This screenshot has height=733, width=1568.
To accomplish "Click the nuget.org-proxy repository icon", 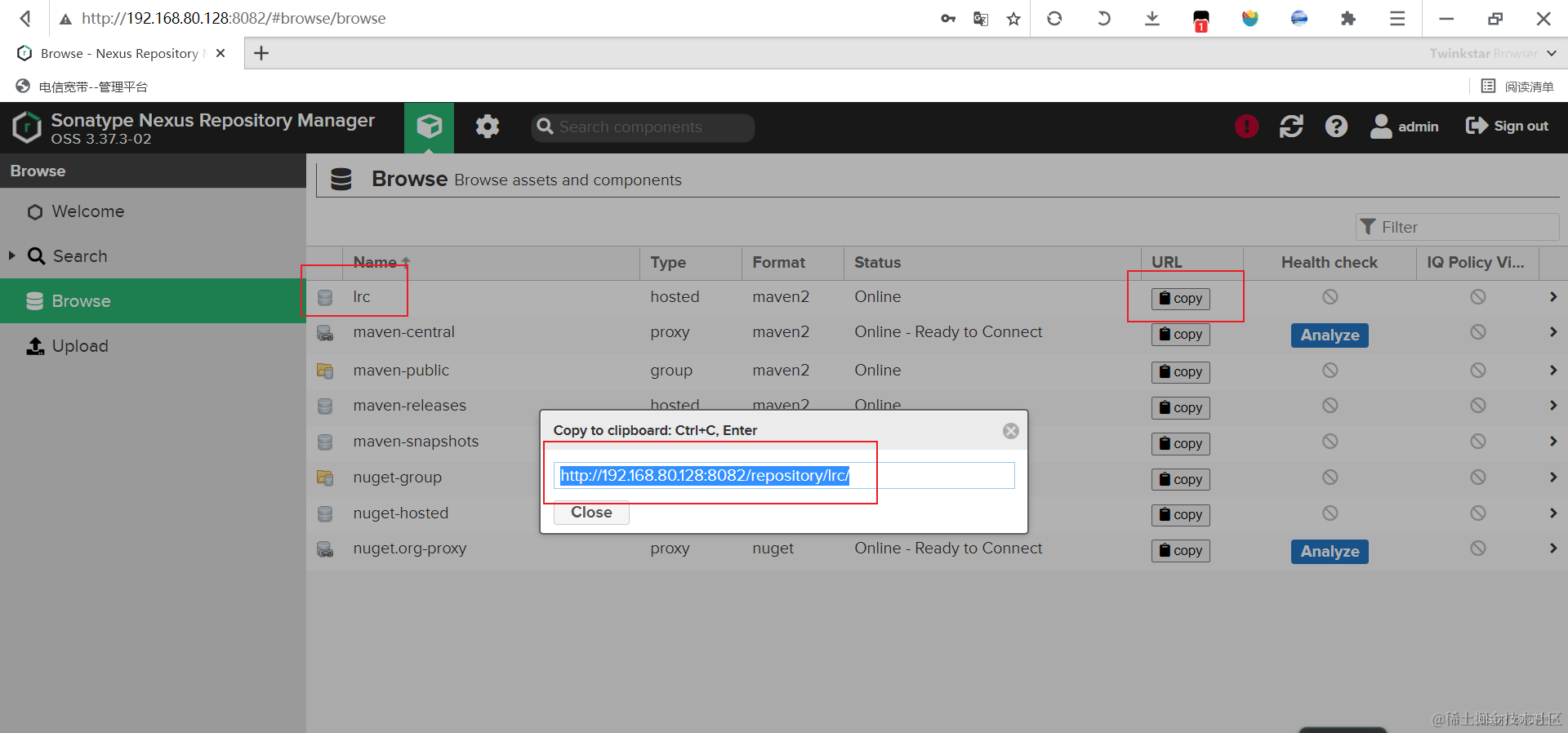I will [x=325, y=549].
